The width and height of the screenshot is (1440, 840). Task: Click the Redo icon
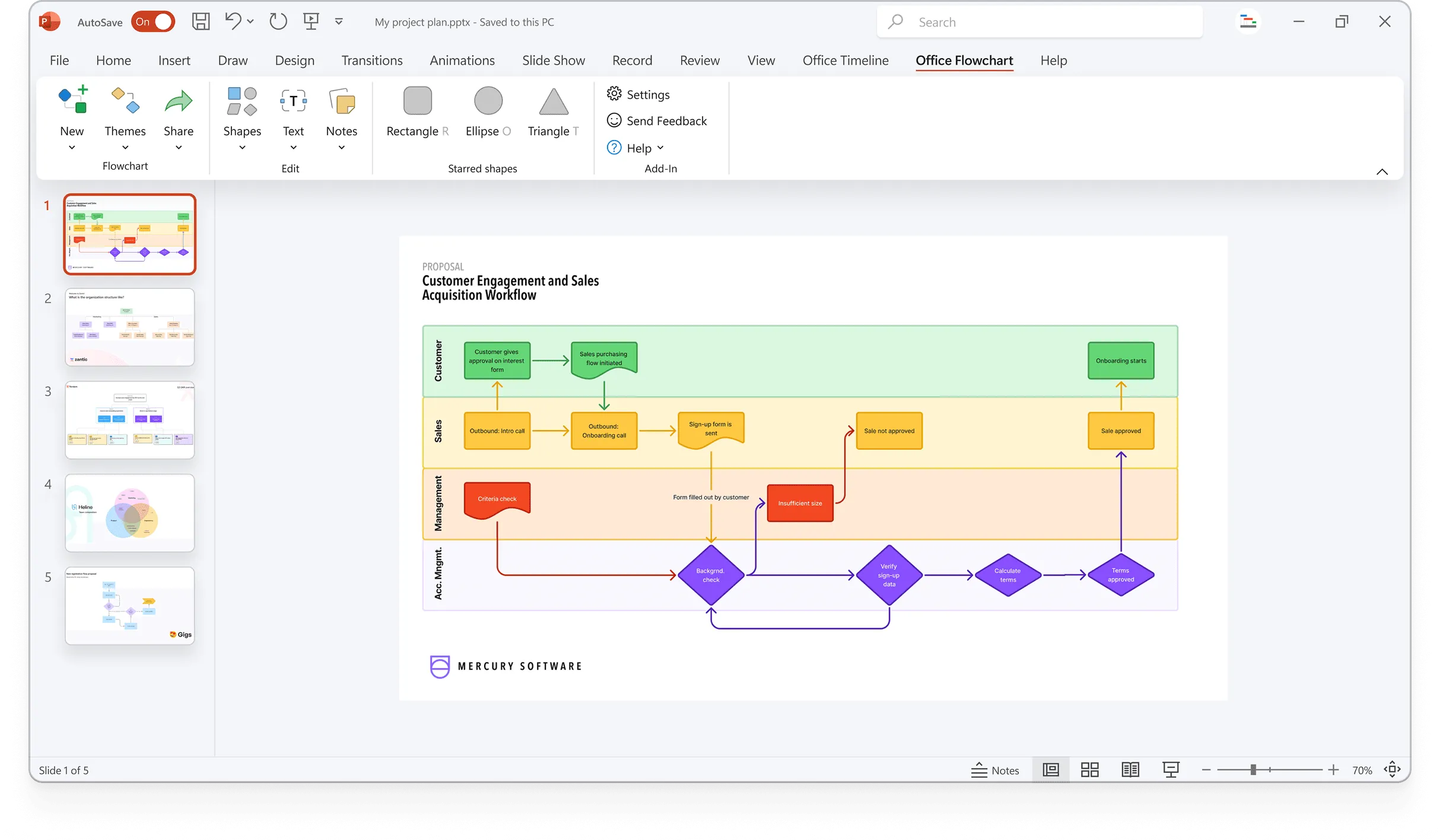click(278, 22)
